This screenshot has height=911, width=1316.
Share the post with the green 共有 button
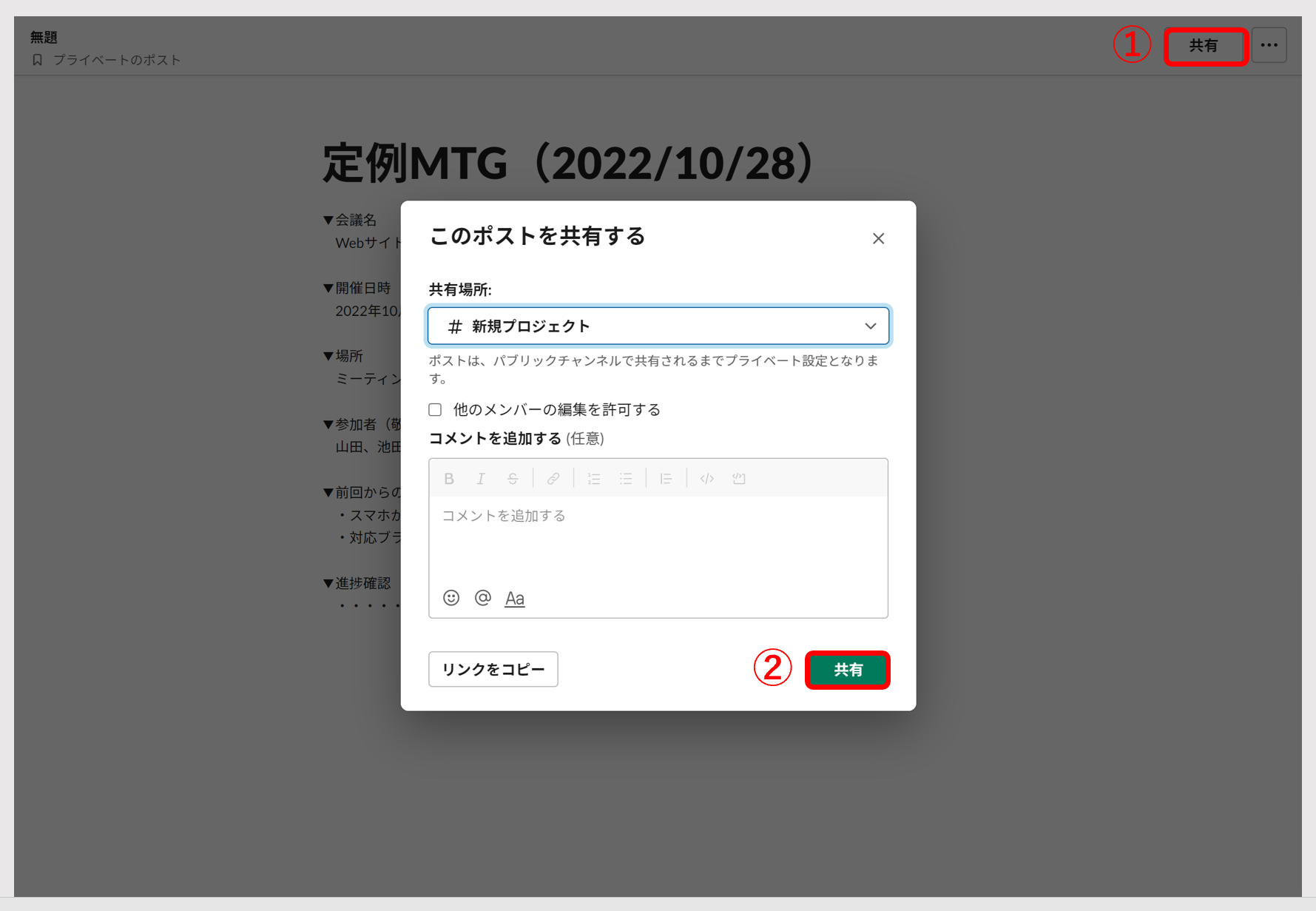click(847, 670)
